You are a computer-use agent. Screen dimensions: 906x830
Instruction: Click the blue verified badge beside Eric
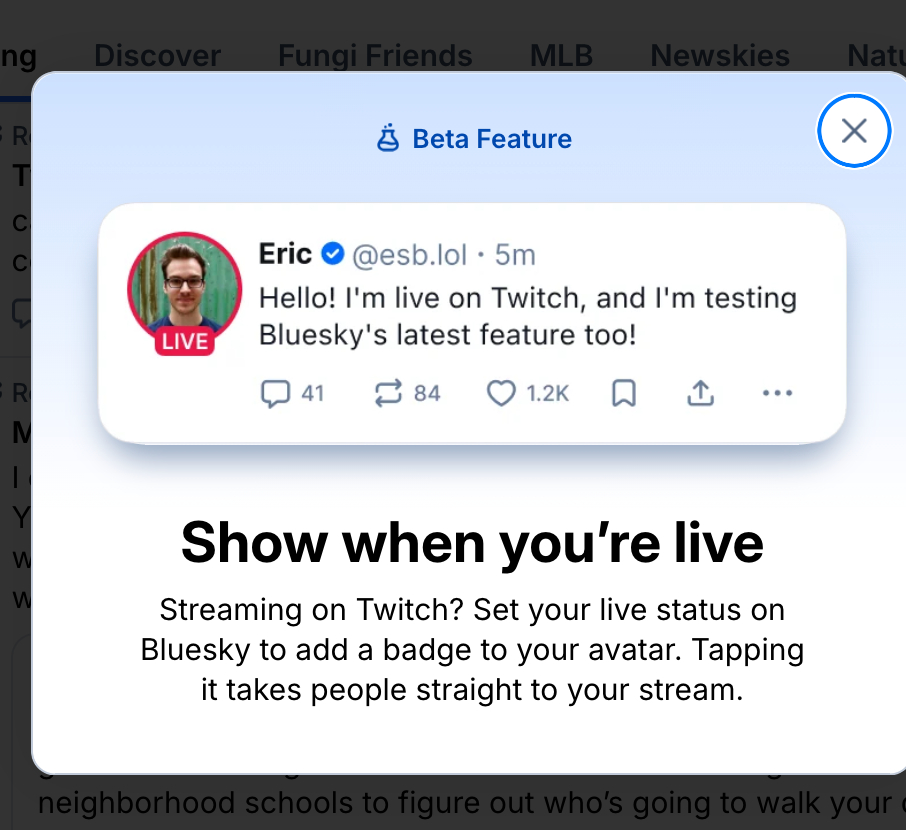click(x=332, y=255)
